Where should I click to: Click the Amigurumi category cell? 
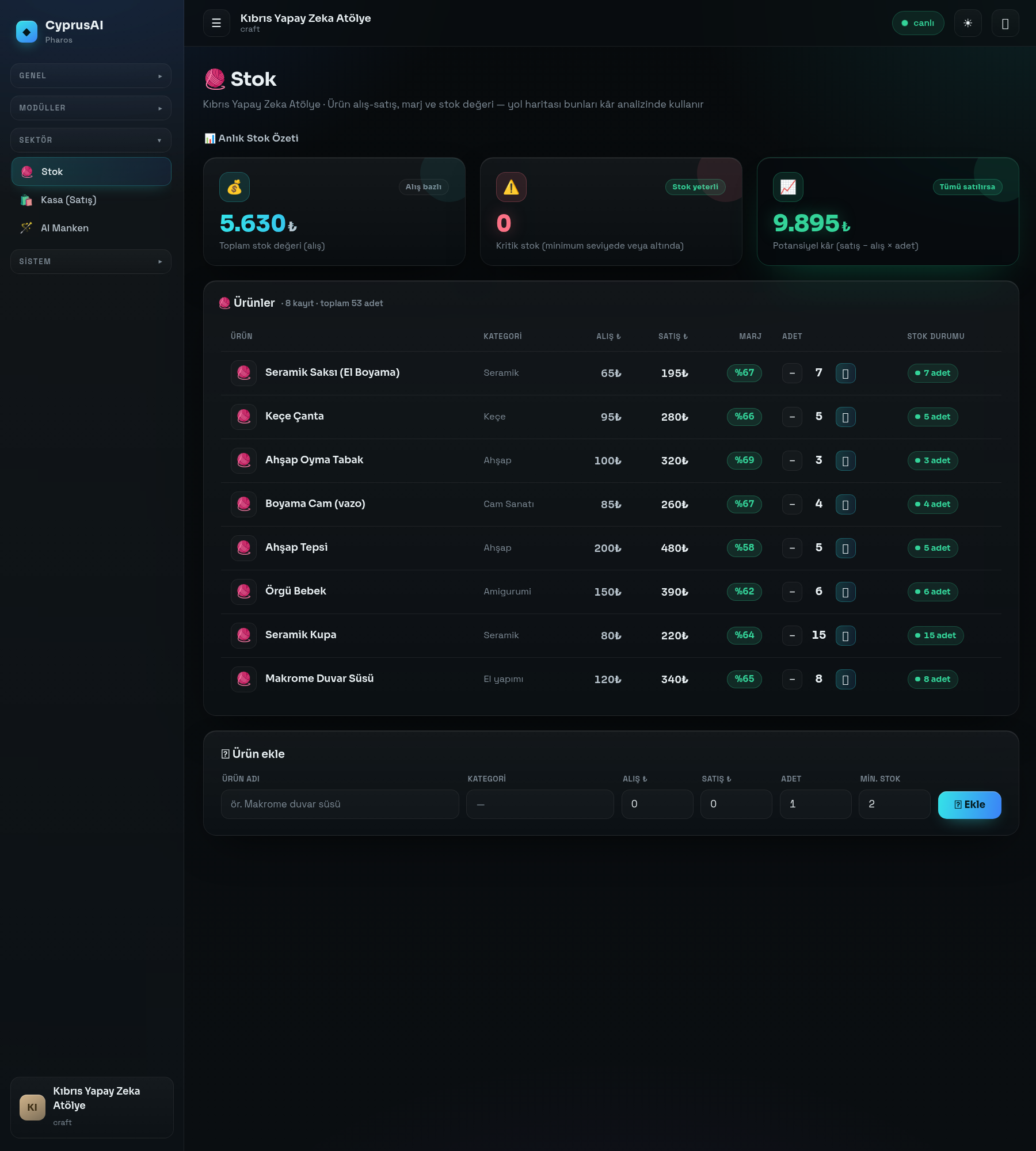click(x=507, y=592)
